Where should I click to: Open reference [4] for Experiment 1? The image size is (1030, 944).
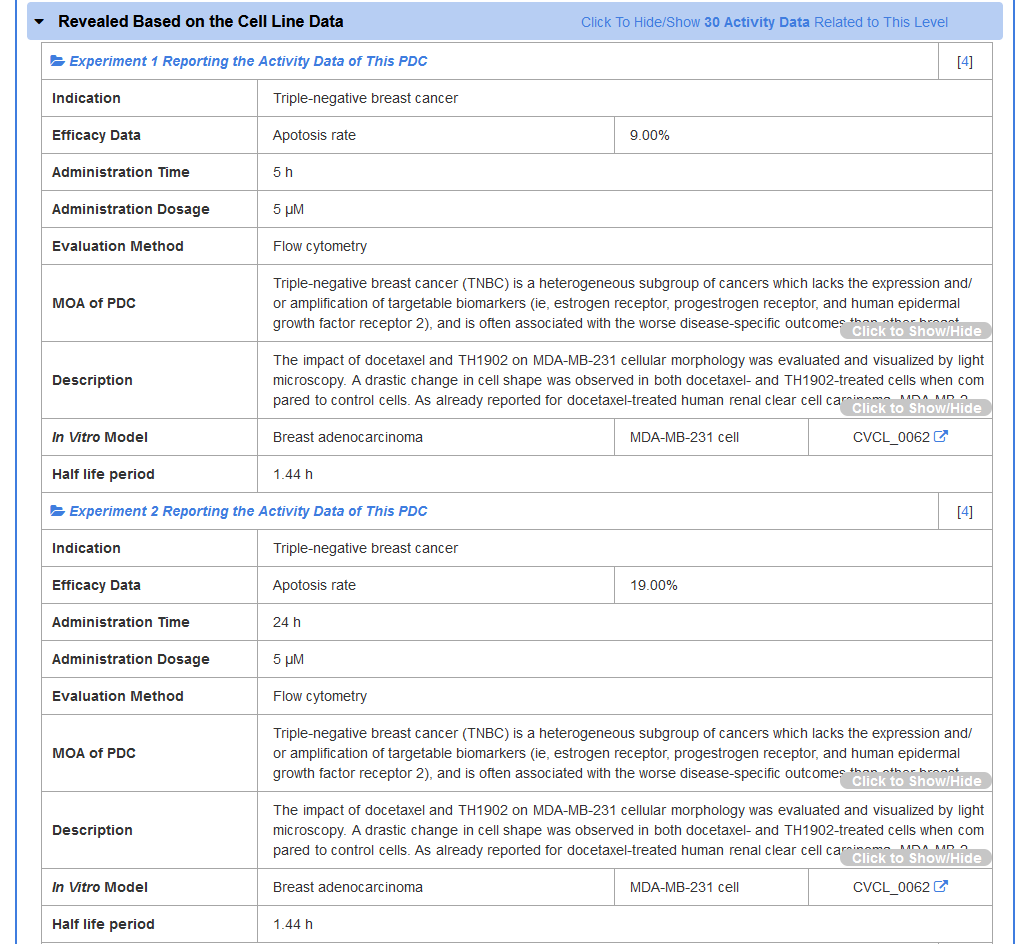click(x=964, y=61)
